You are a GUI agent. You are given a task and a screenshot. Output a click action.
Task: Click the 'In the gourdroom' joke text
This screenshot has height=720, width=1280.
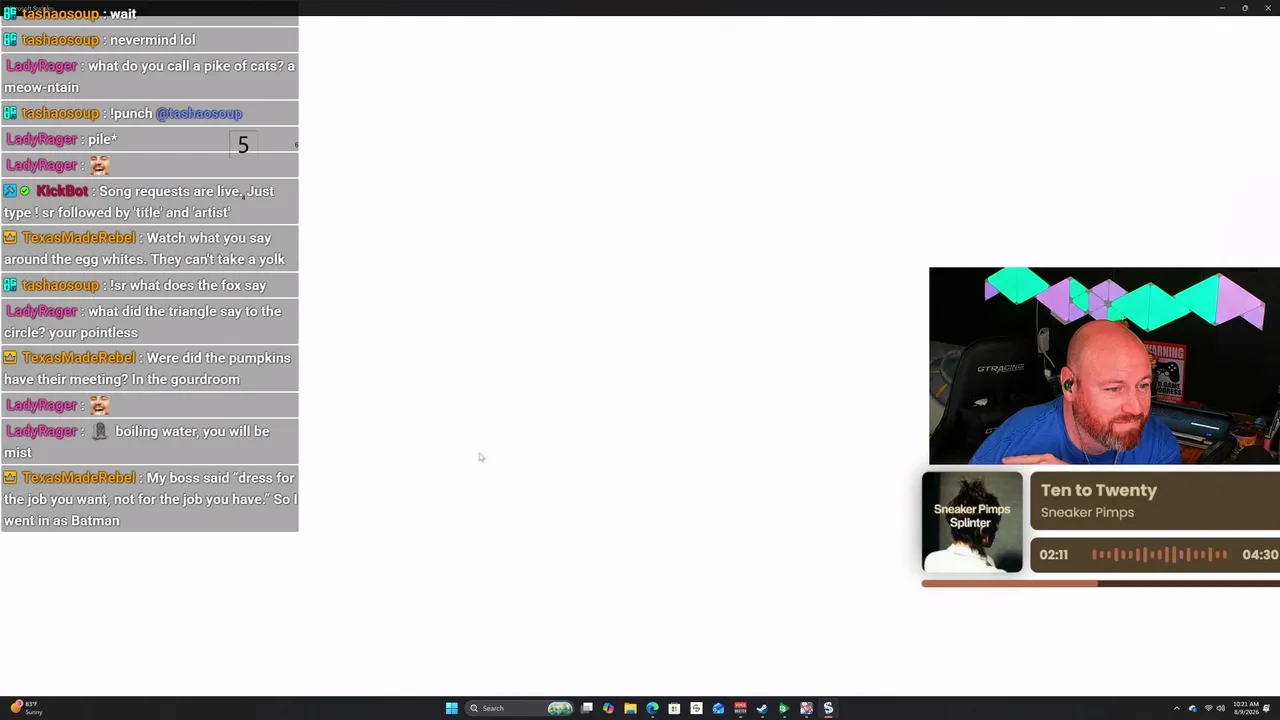pos(185,379)
